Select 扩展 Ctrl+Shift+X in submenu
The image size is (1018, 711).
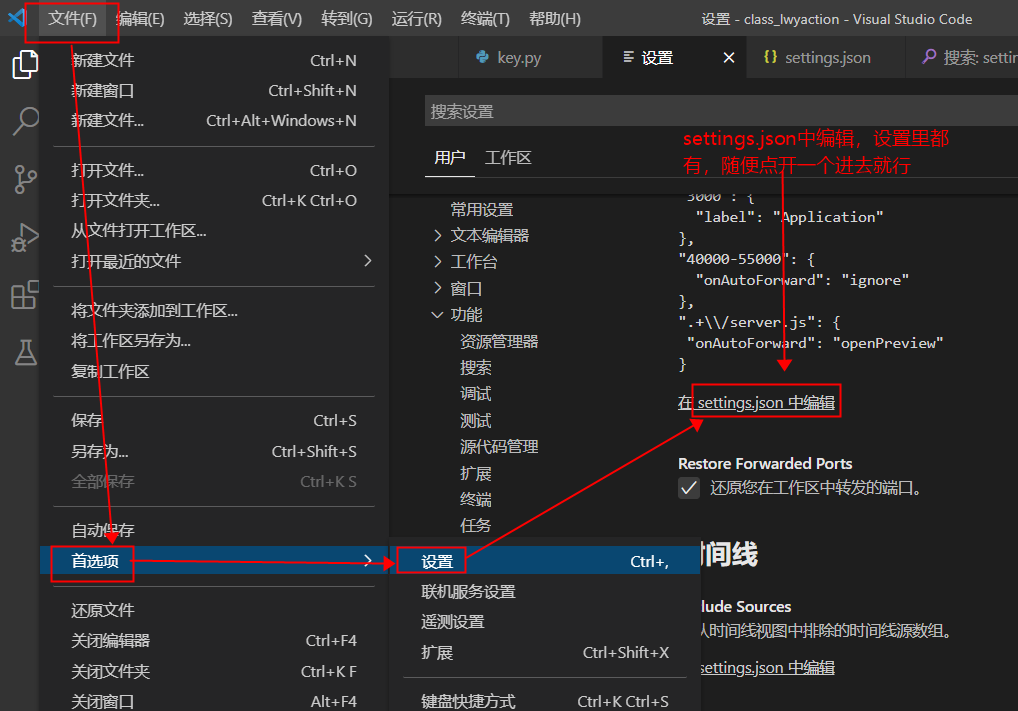545,652
